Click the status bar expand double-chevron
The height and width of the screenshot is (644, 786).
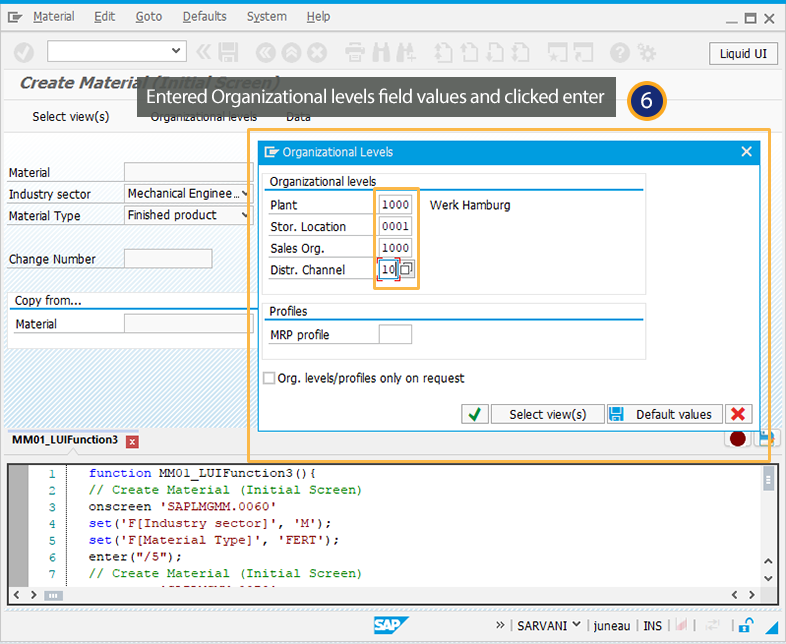[x=500, y=625]
